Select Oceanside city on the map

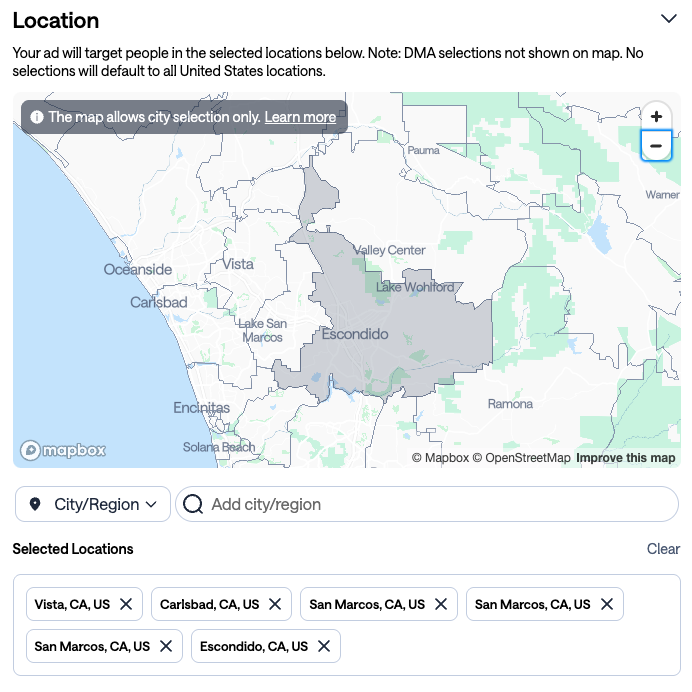tap(138, 269)
